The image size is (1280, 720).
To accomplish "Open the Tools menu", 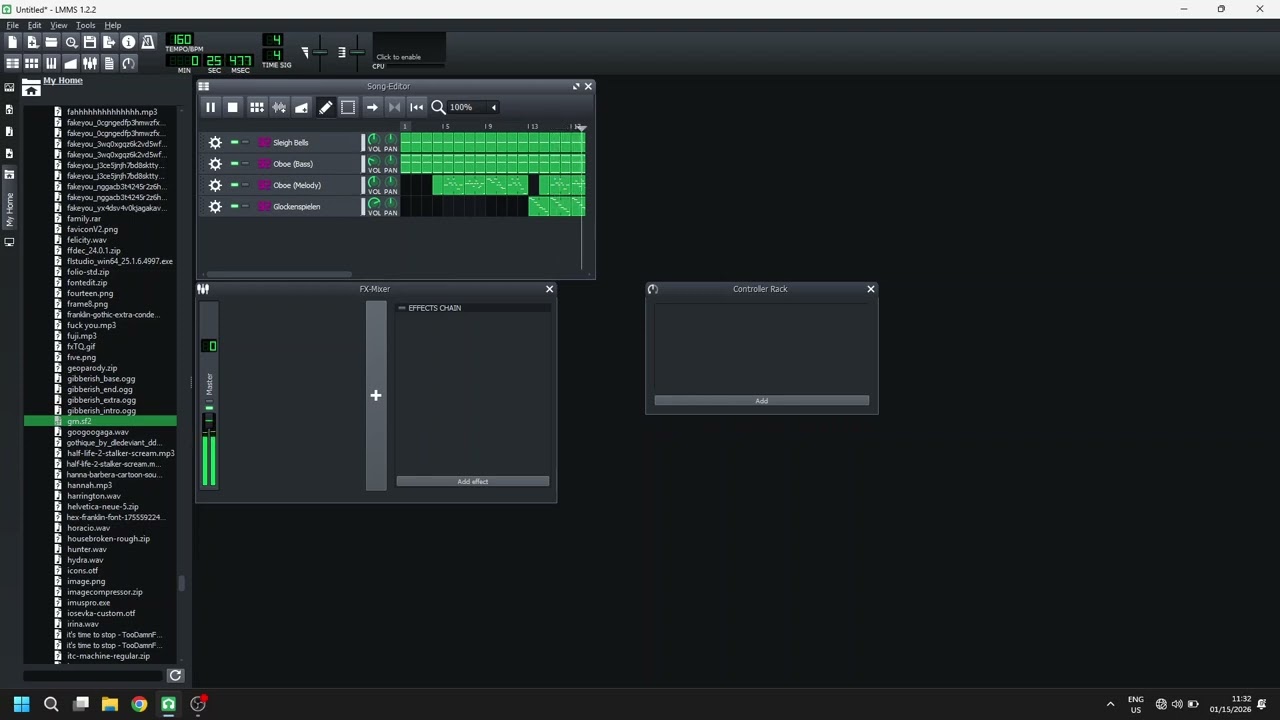I will (86, 25).
